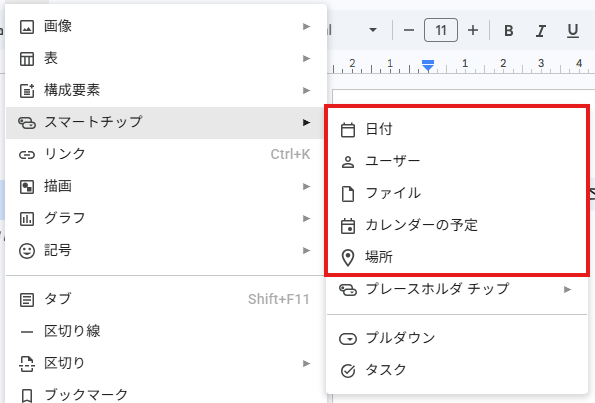The width and height of the screenshot is (595, 403).
Task: Choose プルダウン from submenu
Action: [457, 338]
